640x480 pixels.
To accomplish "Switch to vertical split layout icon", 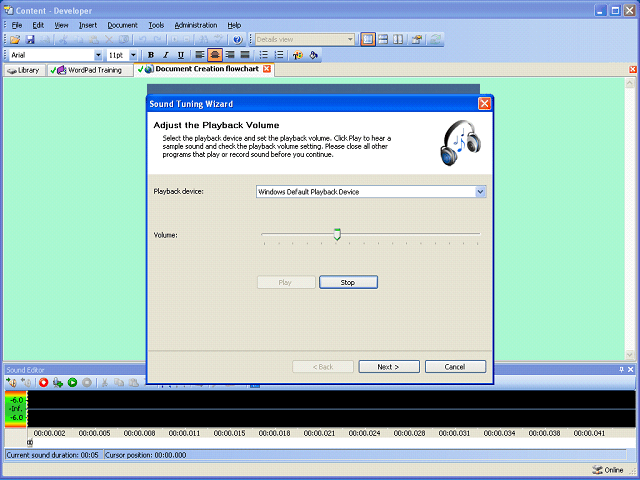I will click(398, 40).
